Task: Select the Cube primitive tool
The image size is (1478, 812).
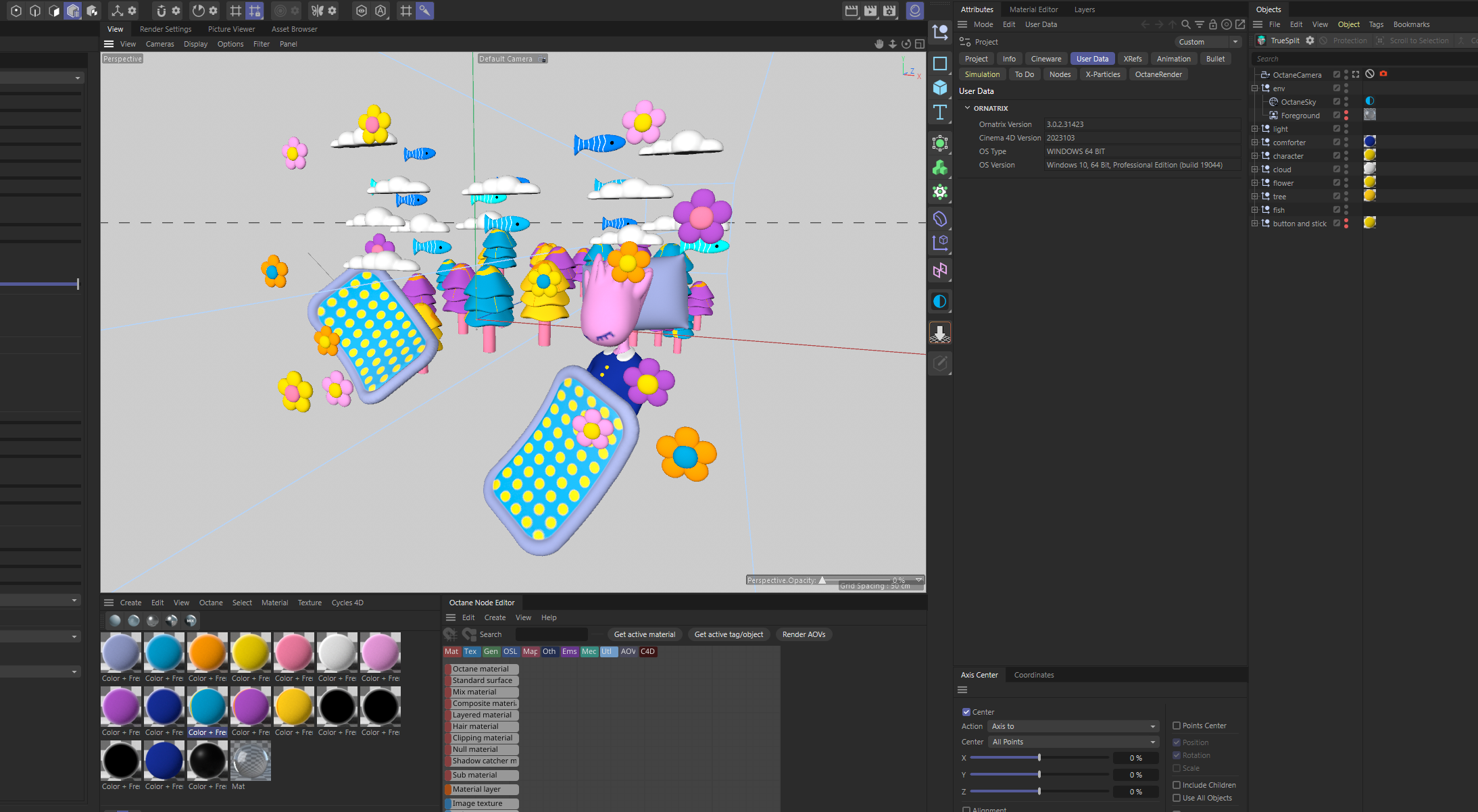Action: (939, 88)
